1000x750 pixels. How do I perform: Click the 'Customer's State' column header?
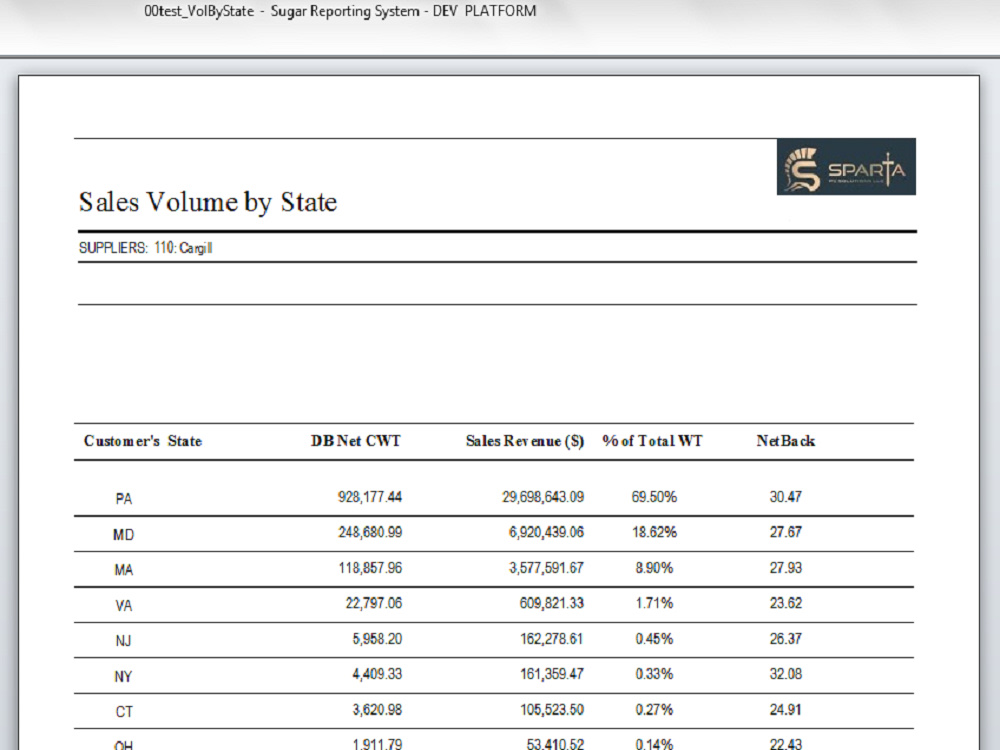(x=143, y=441)
